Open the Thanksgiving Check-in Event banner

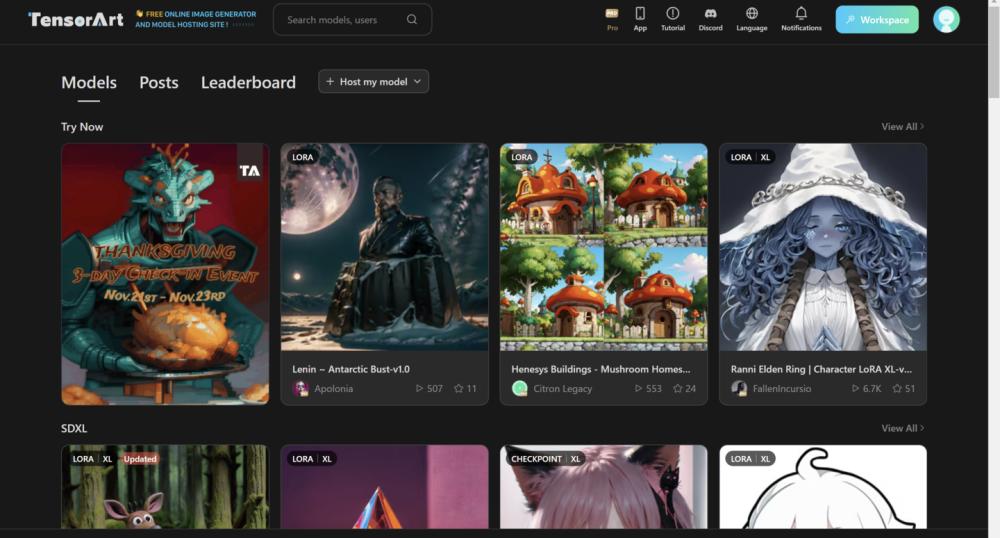pos(165,274)
